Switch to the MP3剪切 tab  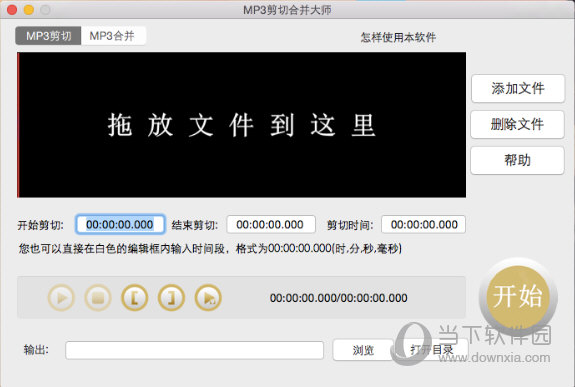[x=48, y=36]
